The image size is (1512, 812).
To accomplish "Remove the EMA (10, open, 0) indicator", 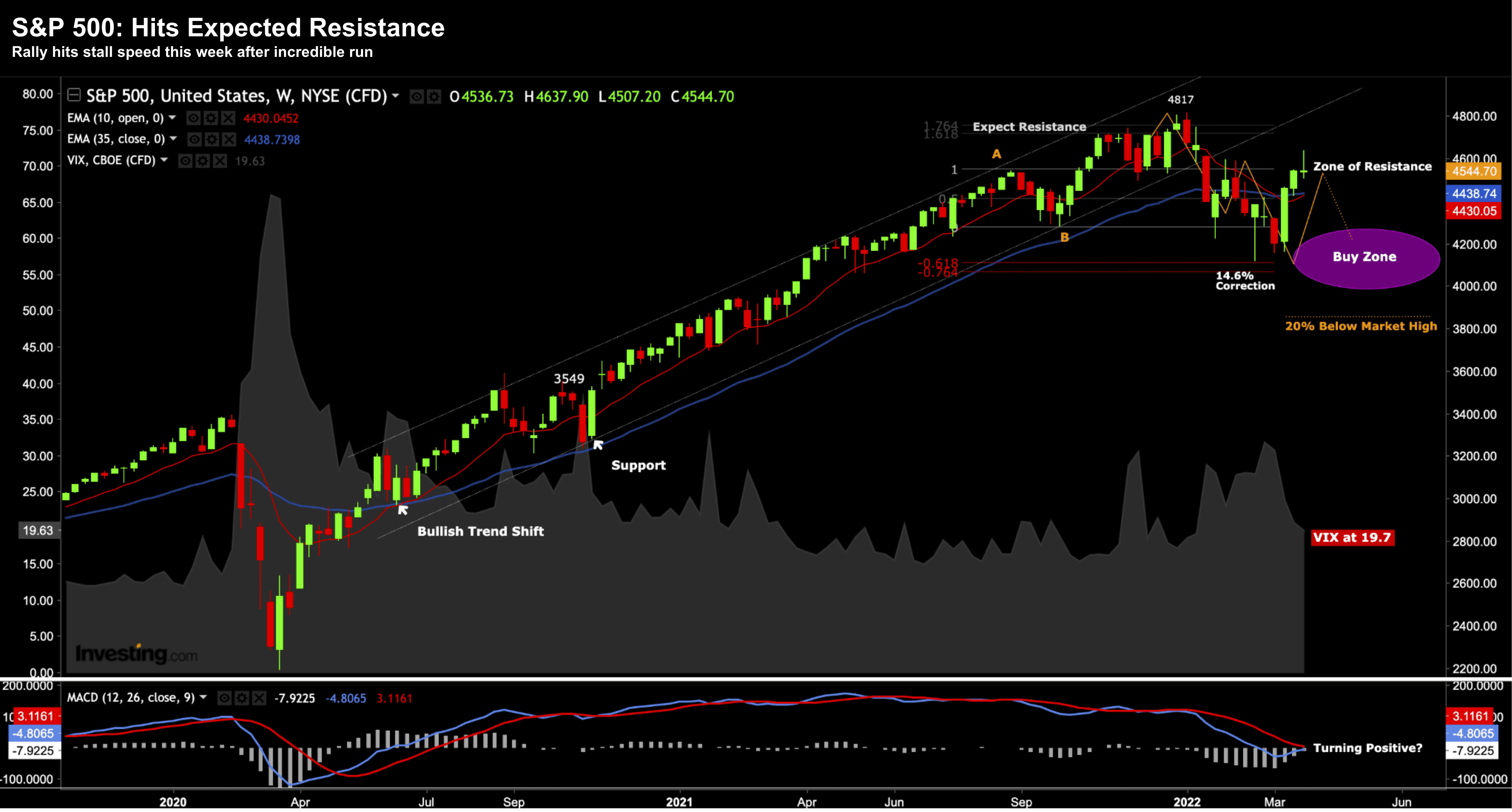I will point(228,119).
